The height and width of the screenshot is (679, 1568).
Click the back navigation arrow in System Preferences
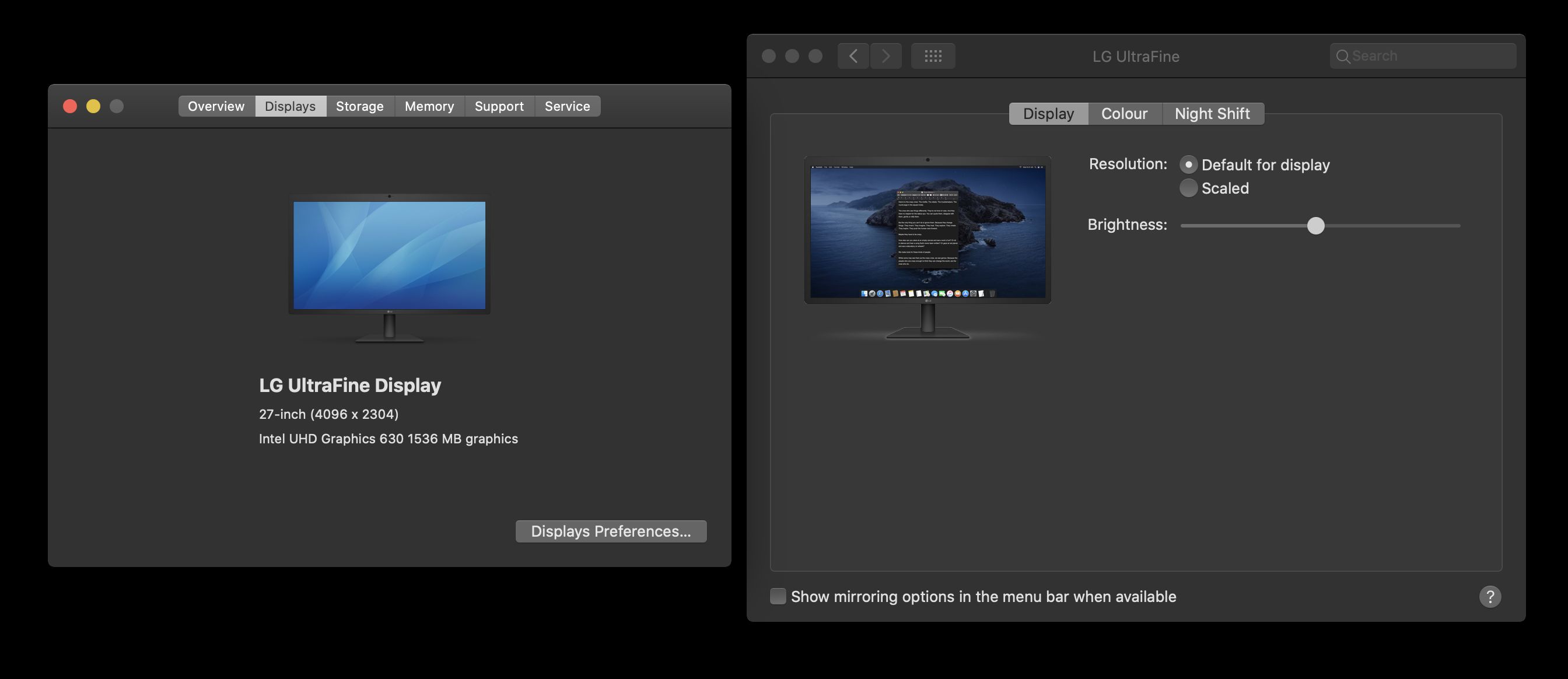[853, 56]
